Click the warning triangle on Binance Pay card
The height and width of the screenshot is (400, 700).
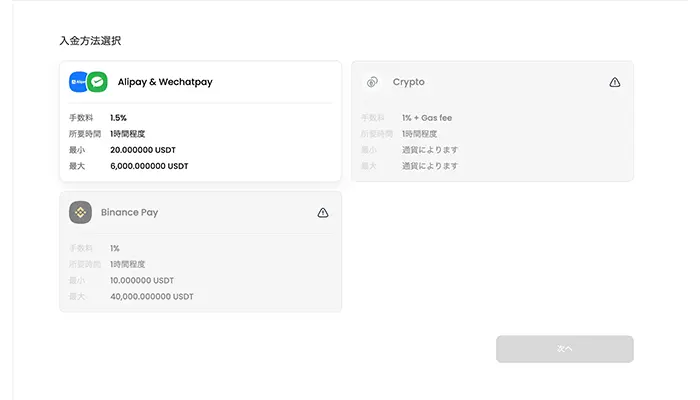pos(323,212)
